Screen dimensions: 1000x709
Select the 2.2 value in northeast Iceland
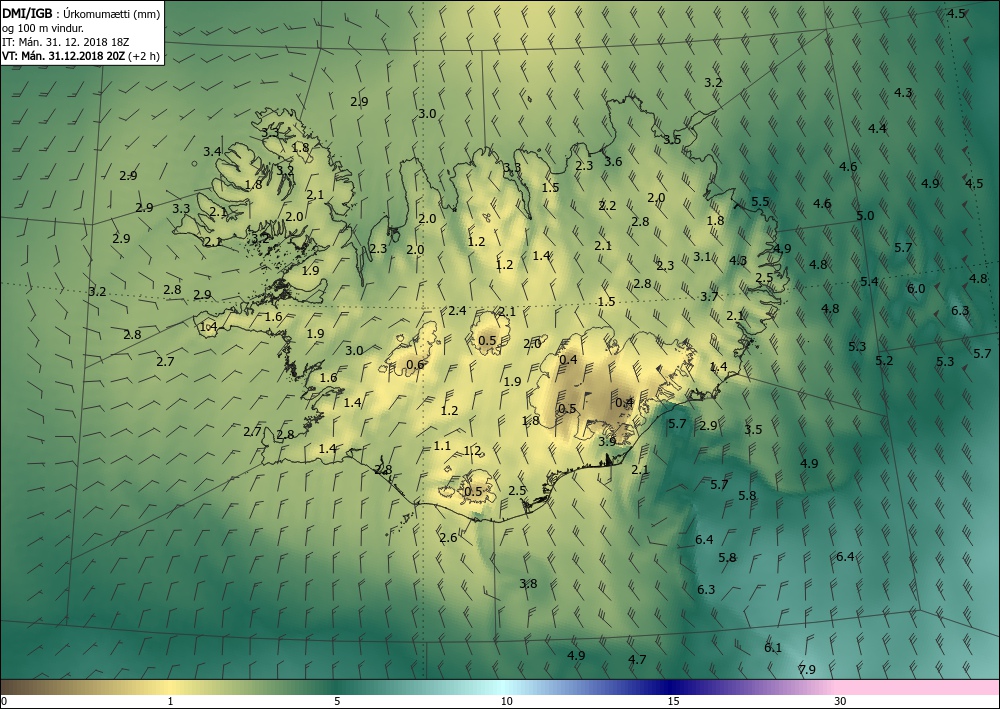tap(607, 205)
